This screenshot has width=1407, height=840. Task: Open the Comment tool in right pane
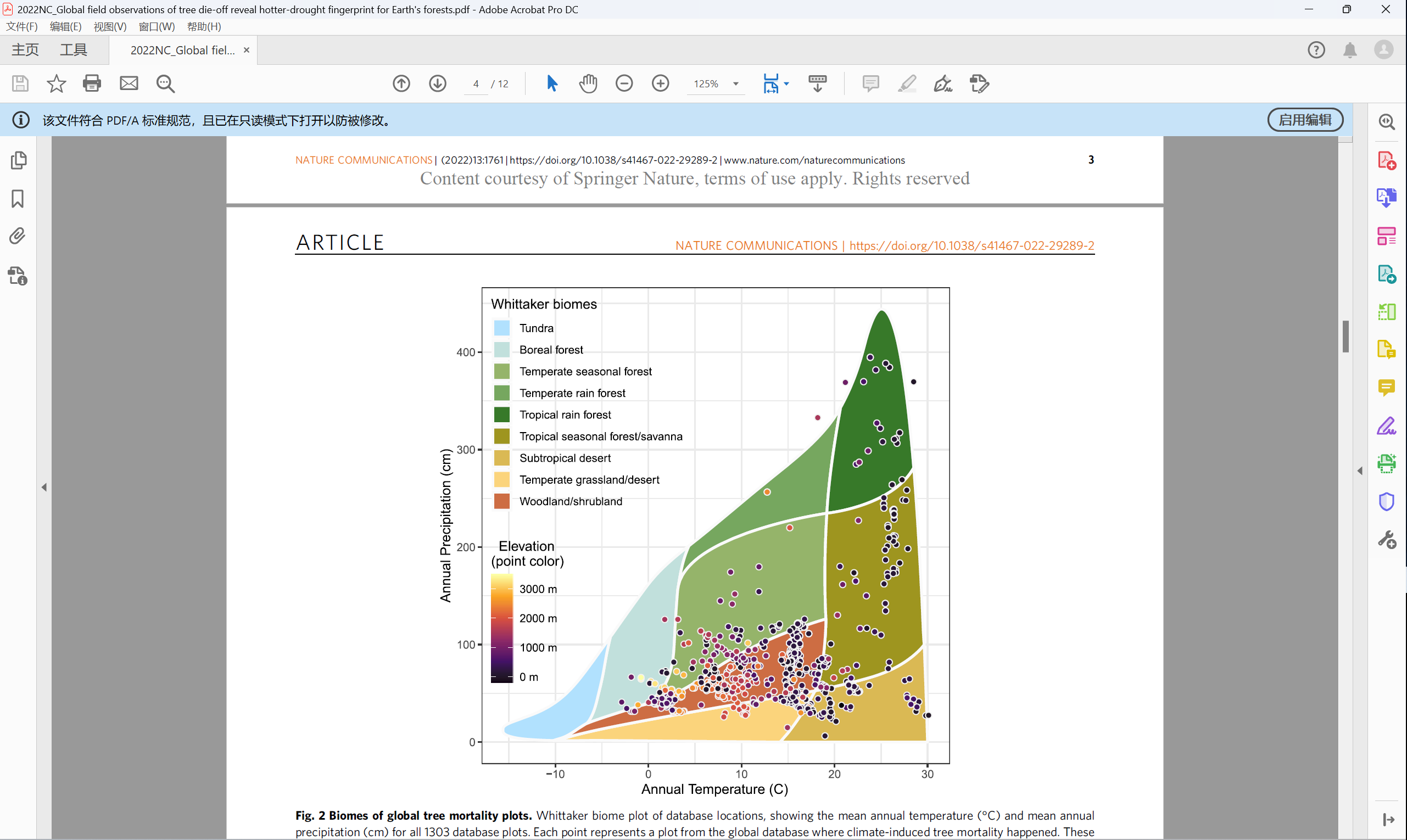click(1387, 388)
